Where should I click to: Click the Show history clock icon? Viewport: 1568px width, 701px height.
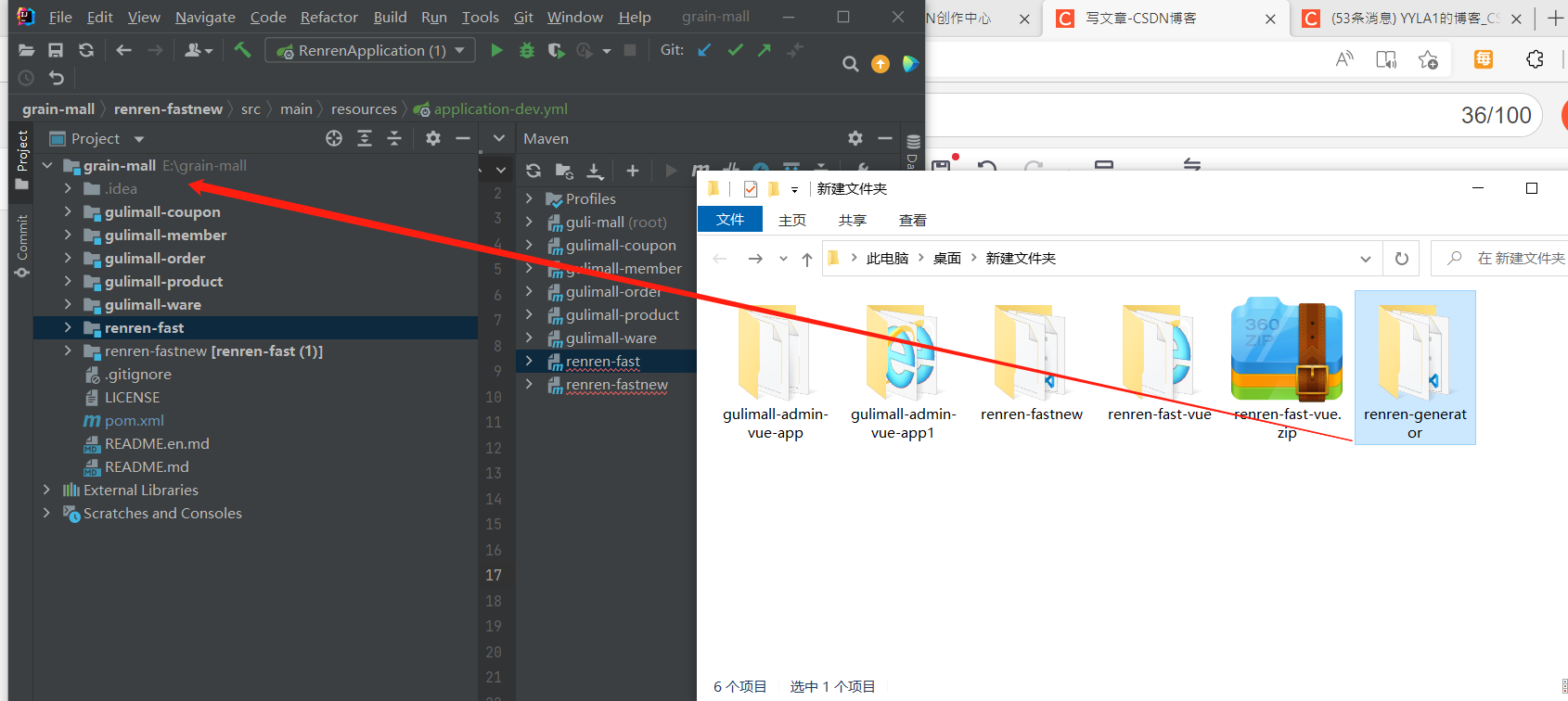26,78
